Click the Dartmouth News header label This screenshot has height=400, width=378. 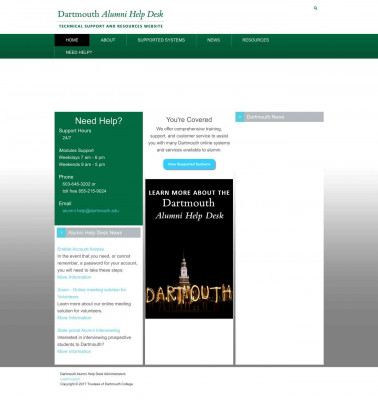[265, 117]
